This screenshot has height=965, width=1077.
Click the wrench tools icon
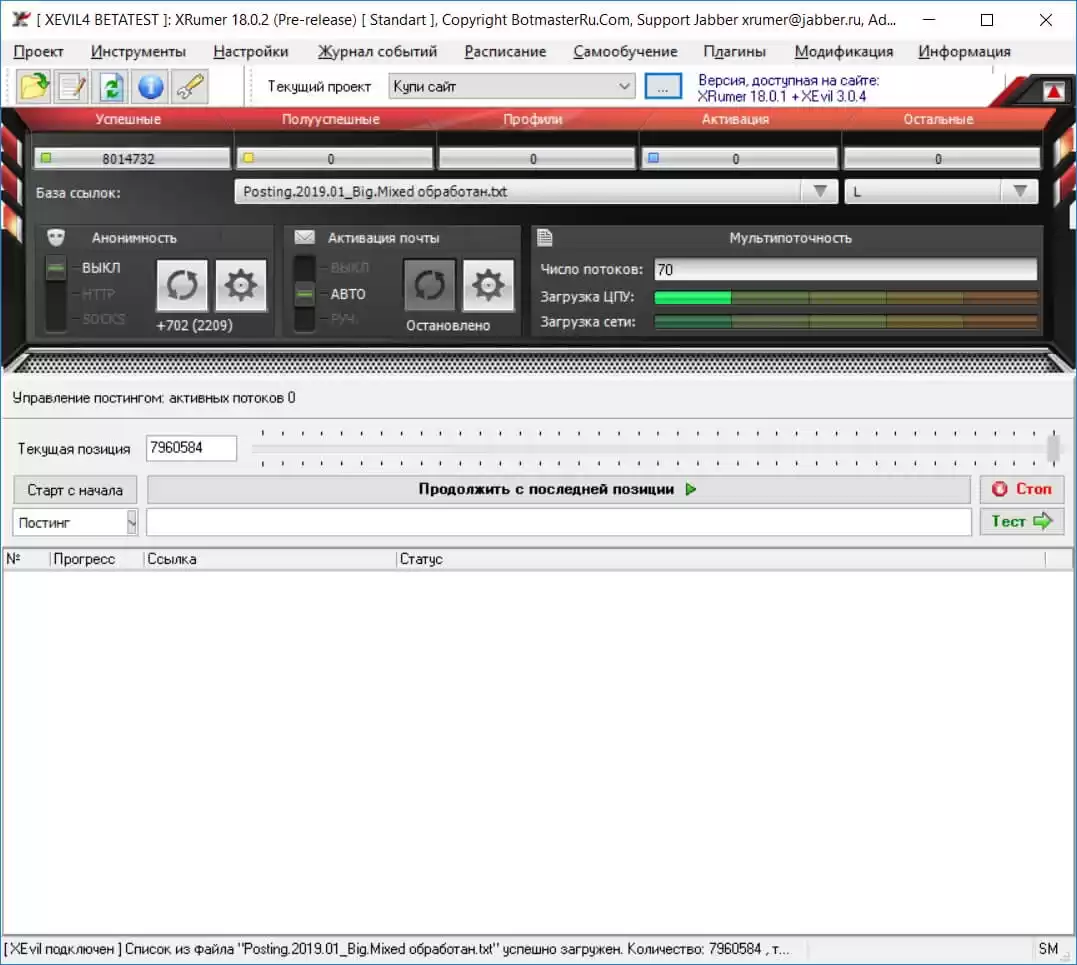click(190, 87)
